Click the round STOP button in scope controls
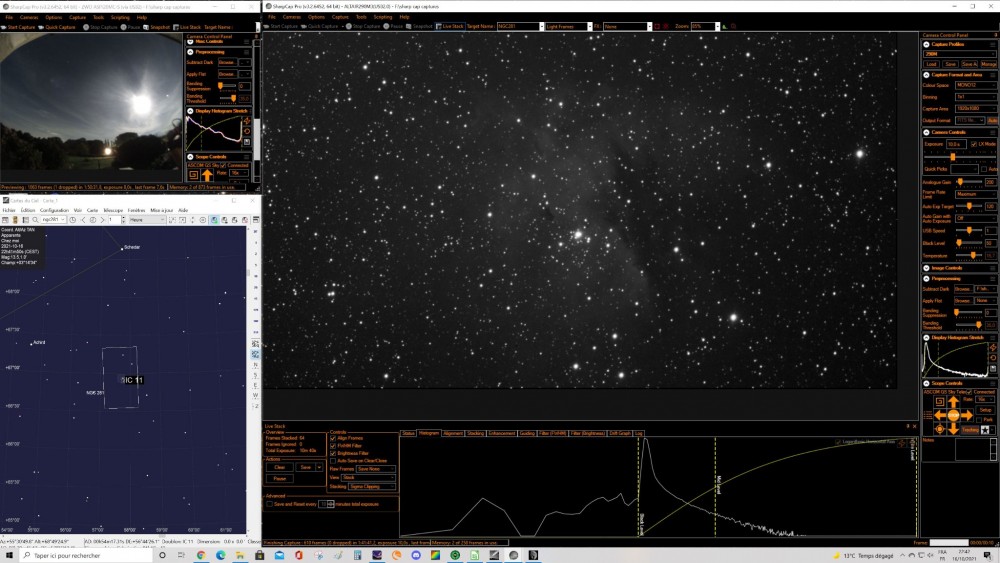 (953, 415)
